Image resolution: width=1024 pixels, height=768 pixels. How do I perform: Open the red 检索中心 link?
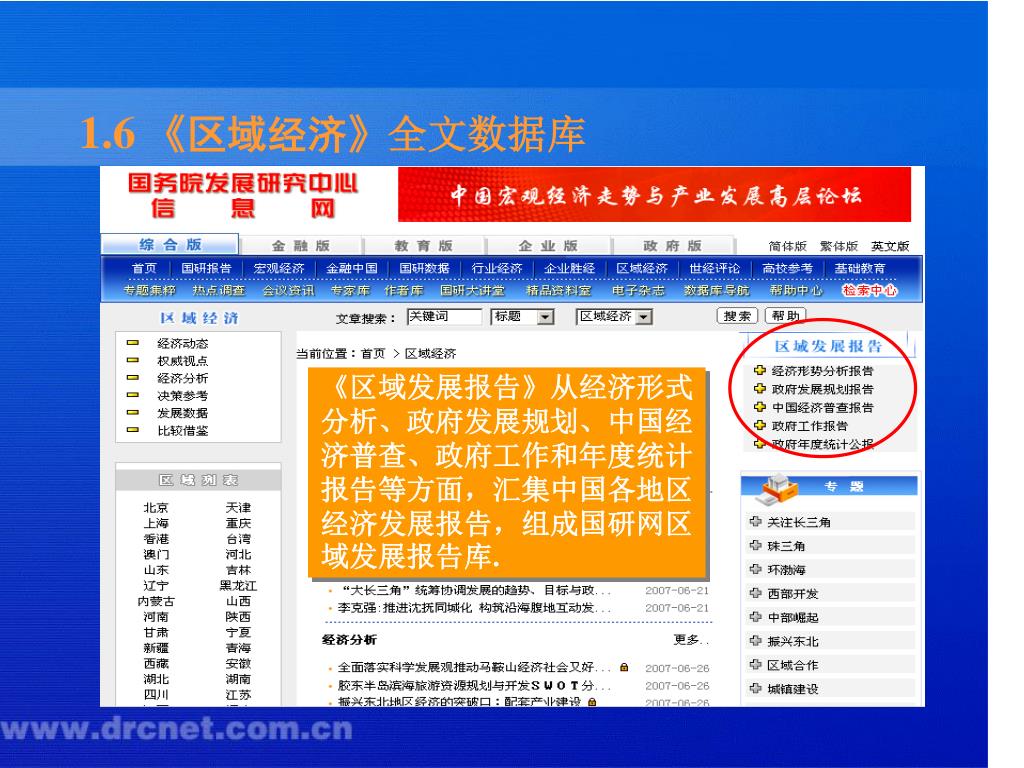click(x=870, y=291)
